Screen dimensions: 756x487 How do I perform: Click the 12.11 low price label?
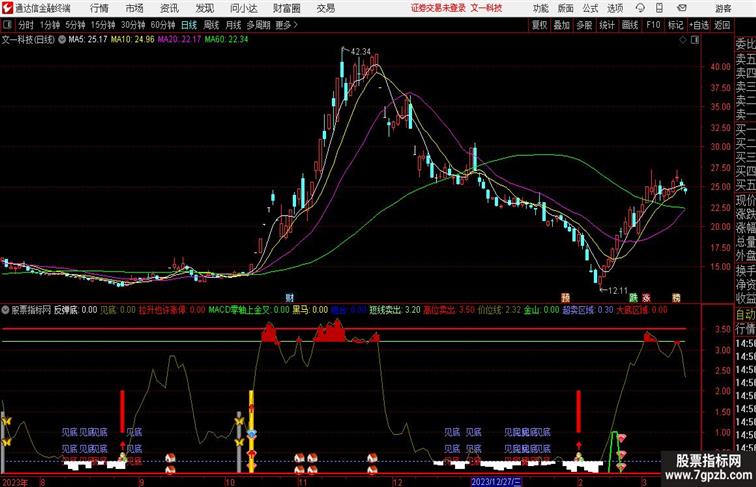click(618, 290)
